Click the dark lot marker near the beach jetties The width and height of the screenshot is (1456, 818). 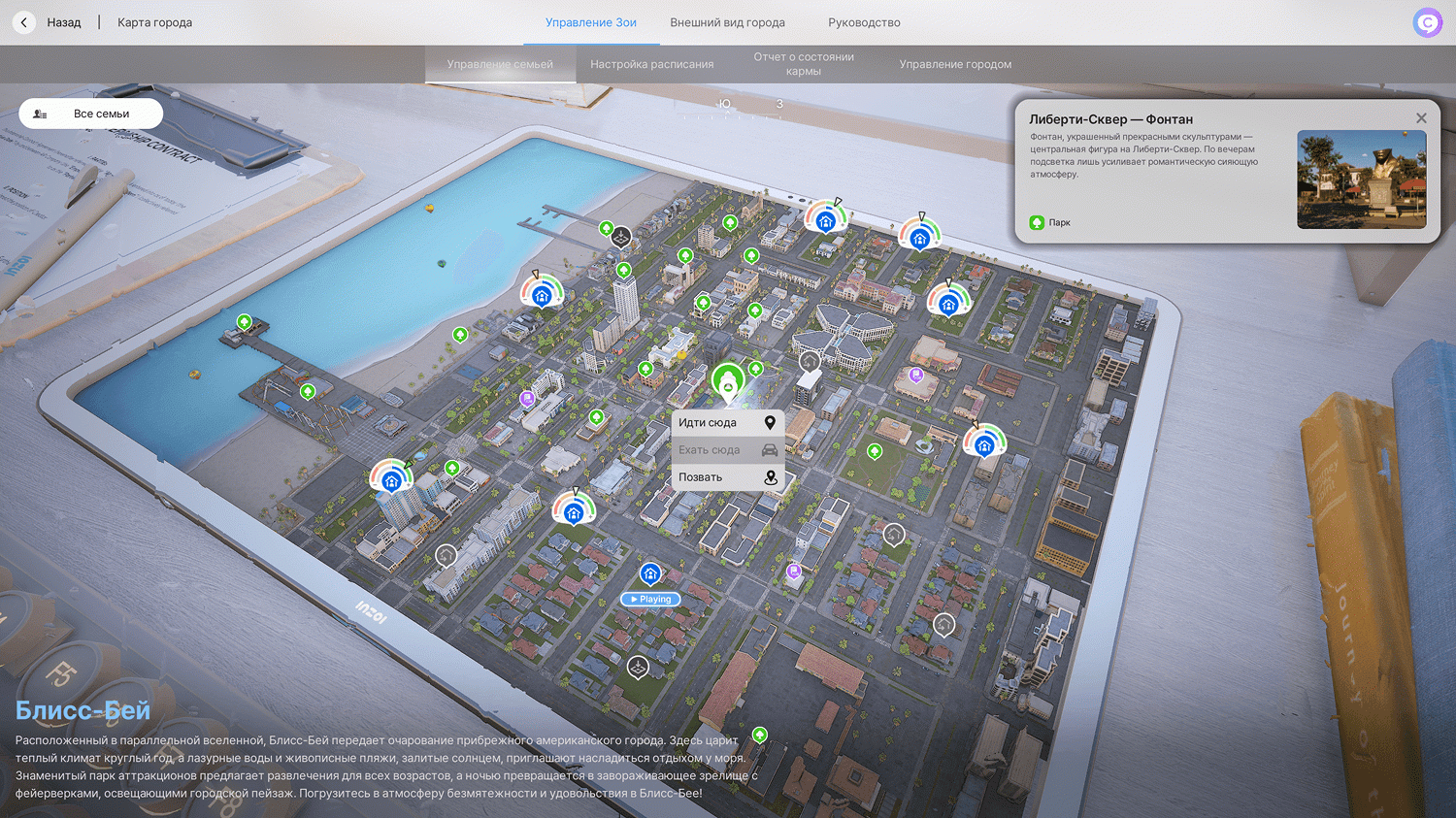pos(621,237)
